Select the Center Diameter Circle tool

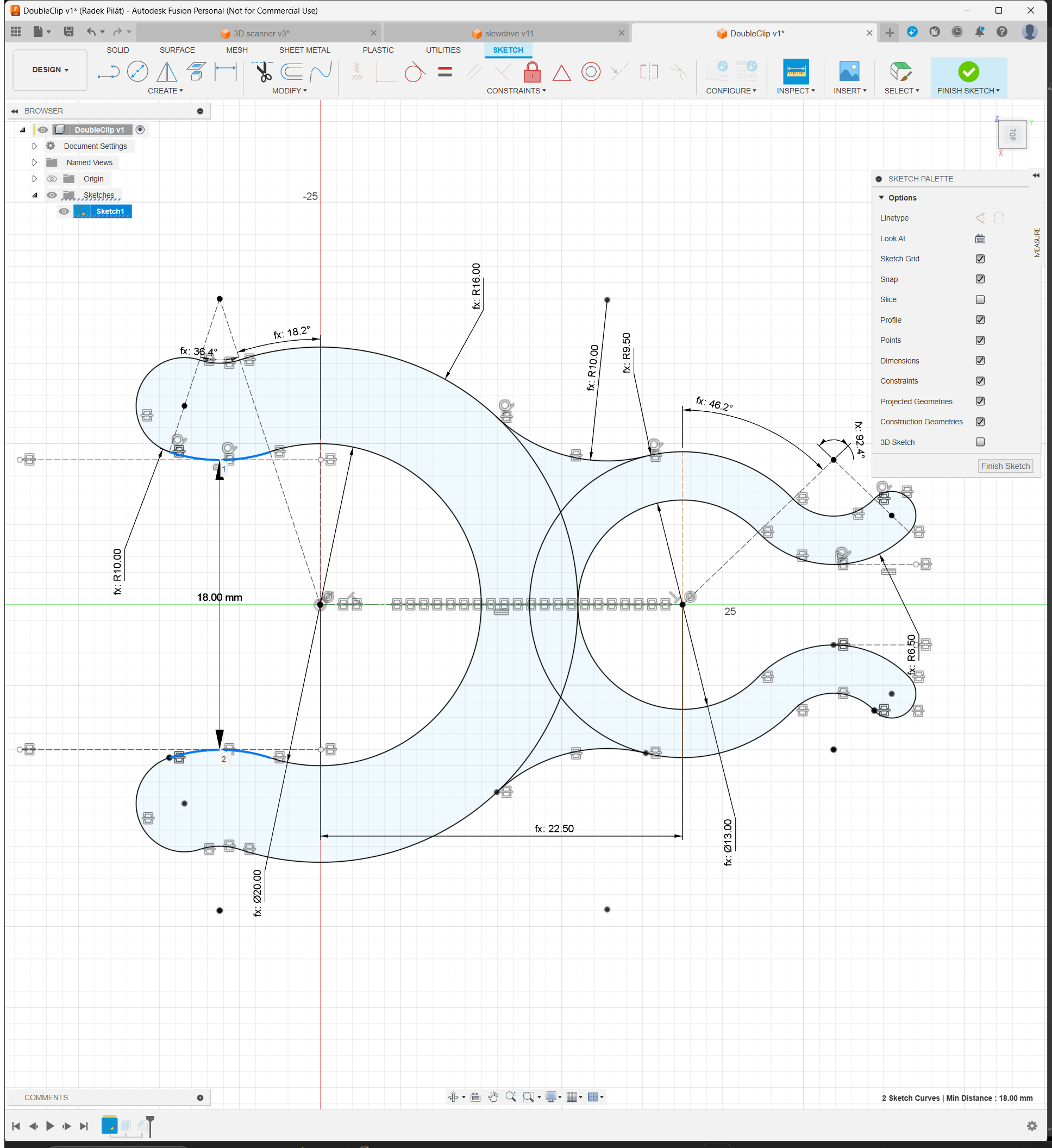click(x=137, y=72)
